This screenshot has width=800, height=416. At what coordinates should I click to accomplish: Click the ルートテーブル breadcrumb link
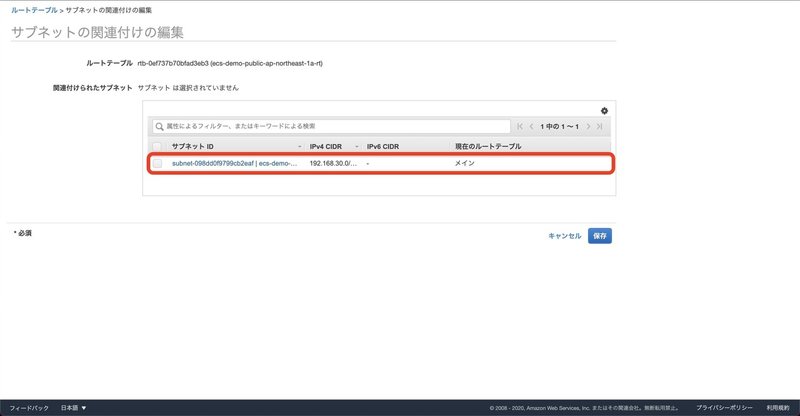coord(34,10)
